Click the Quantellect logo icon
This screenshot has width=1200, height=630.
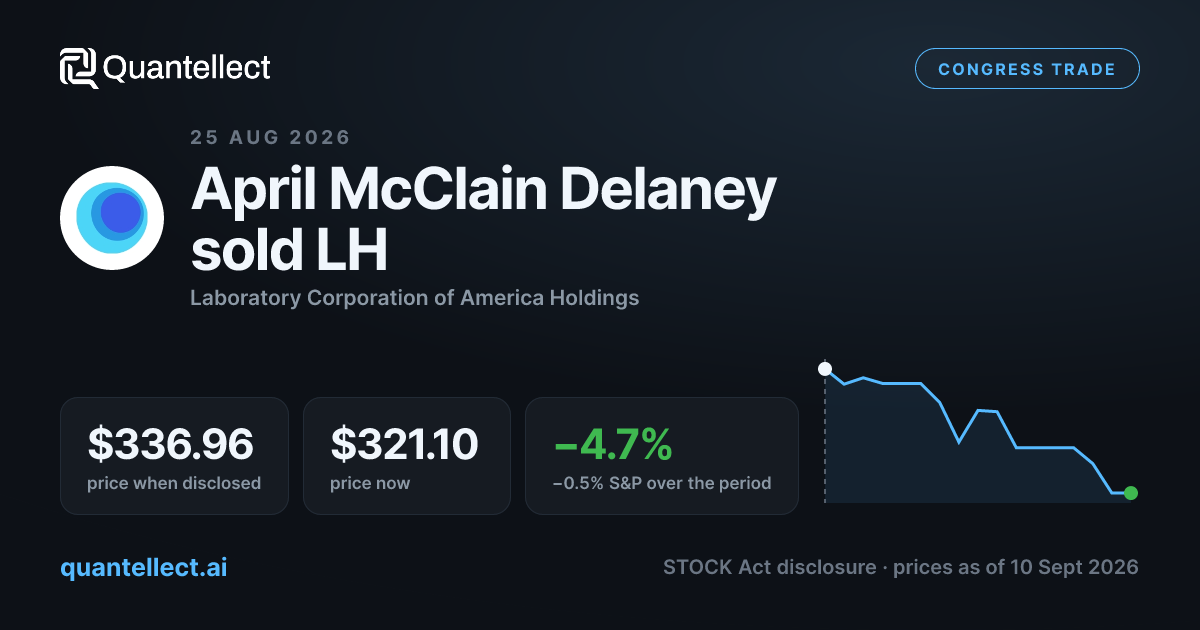(78, 68)
